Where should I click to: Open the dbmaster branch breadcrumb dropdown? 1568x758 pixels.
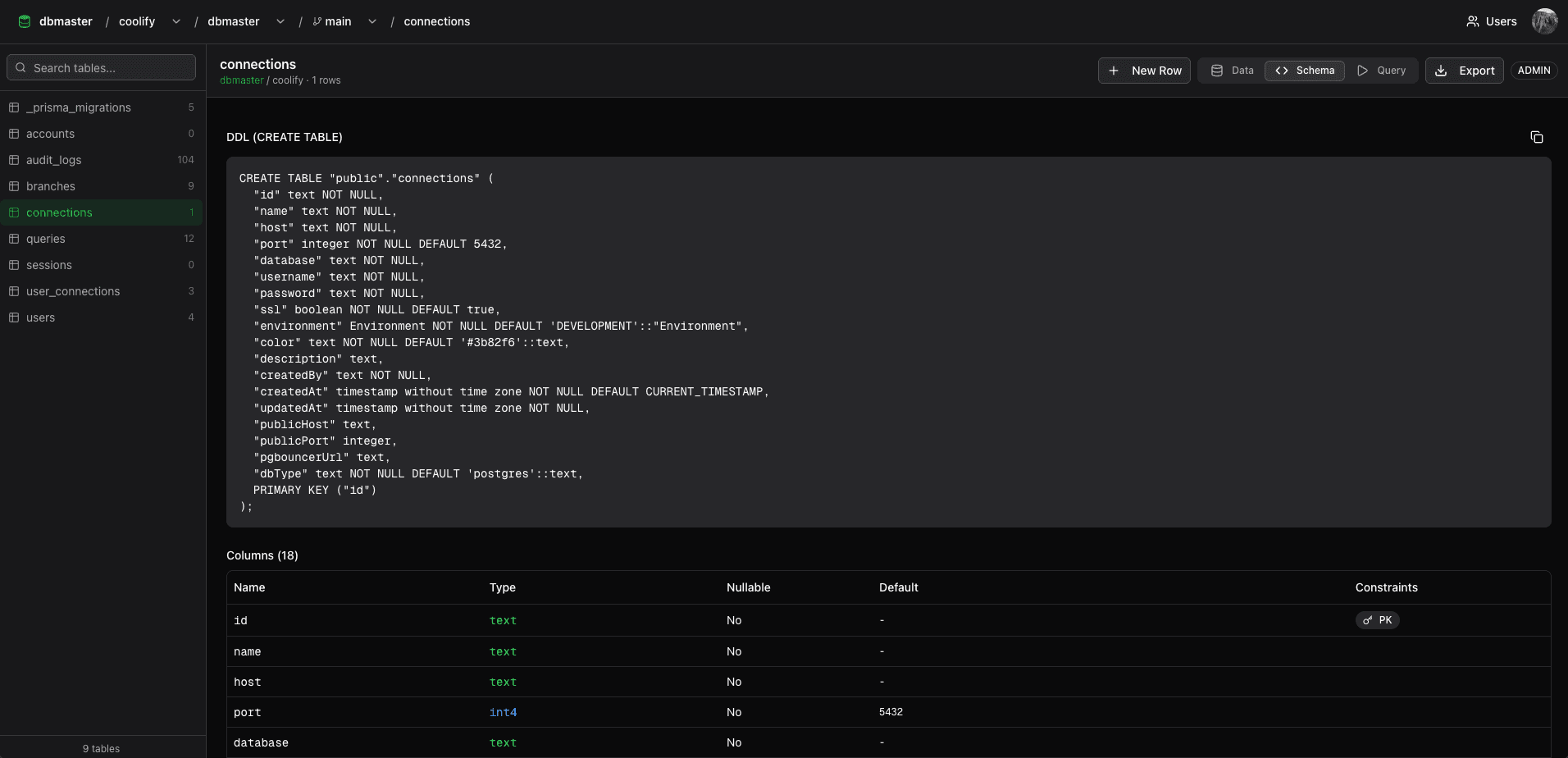click(280, 21)
